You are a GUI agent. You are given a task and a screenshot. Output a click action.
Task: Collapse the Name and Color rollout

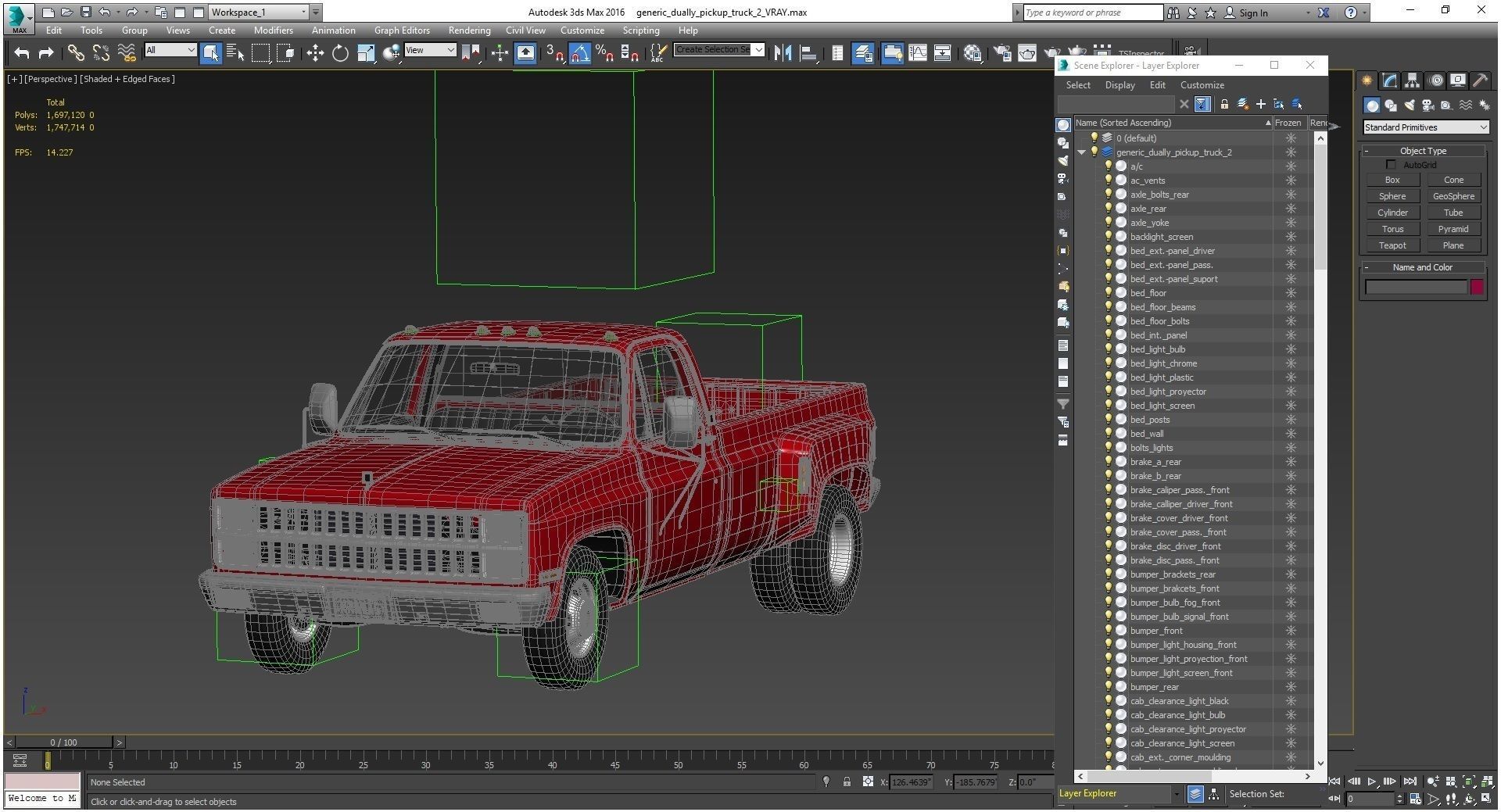point(1423,267)
